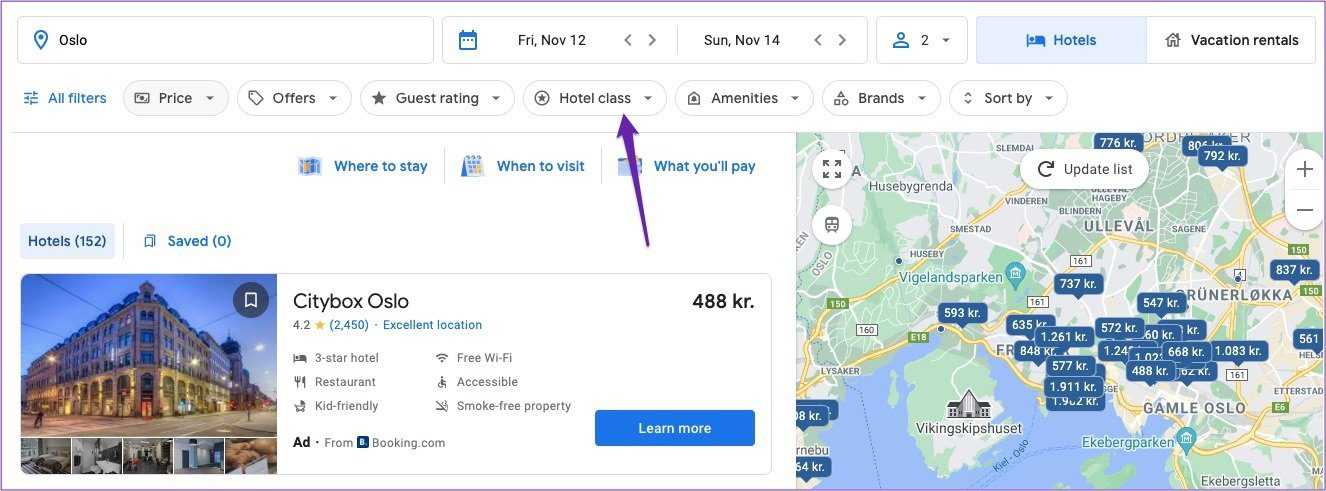1326x491 pixels.
Task: Open the Saved (0) tab
Action: coord(188,241)
